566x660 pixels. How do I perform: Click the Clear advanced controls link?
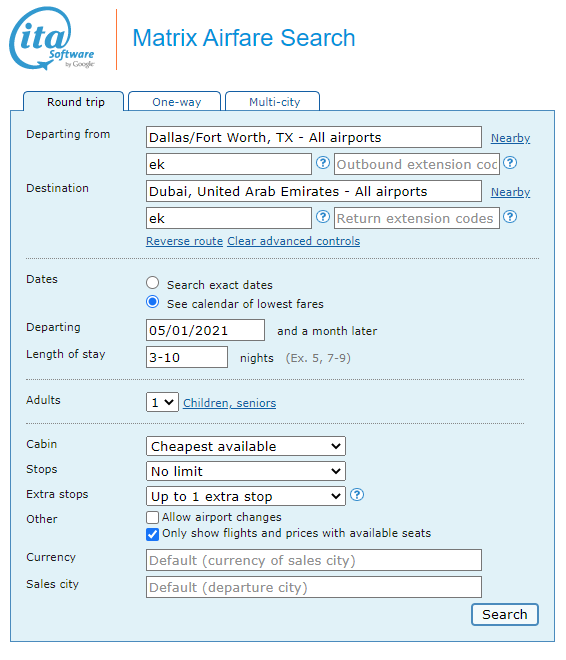(x=294, y=241)
